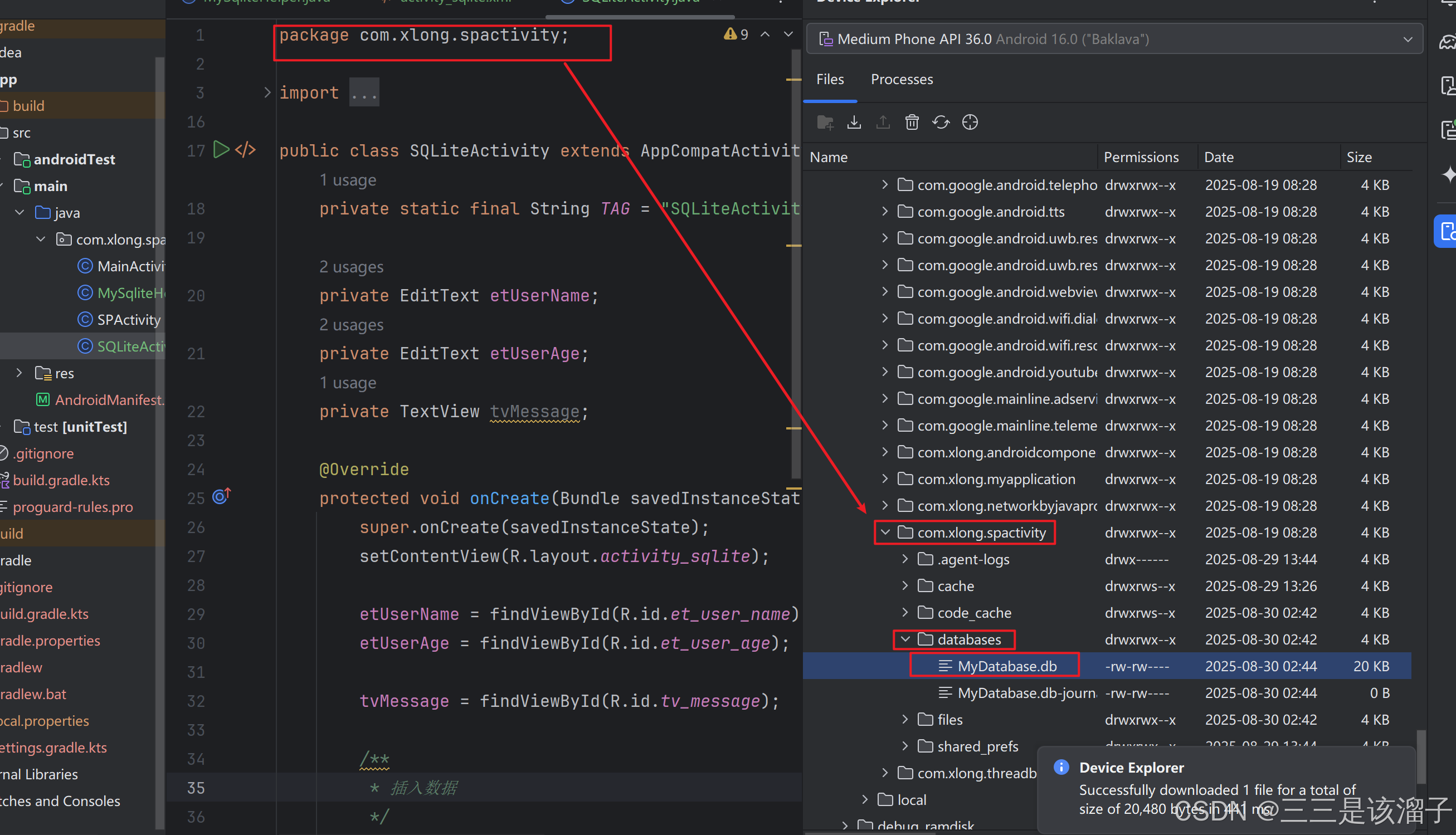Select the test [unitTest] folder
Viewport: 1456px width, 835px height.
pyautogui.click(x=70, y=427)
